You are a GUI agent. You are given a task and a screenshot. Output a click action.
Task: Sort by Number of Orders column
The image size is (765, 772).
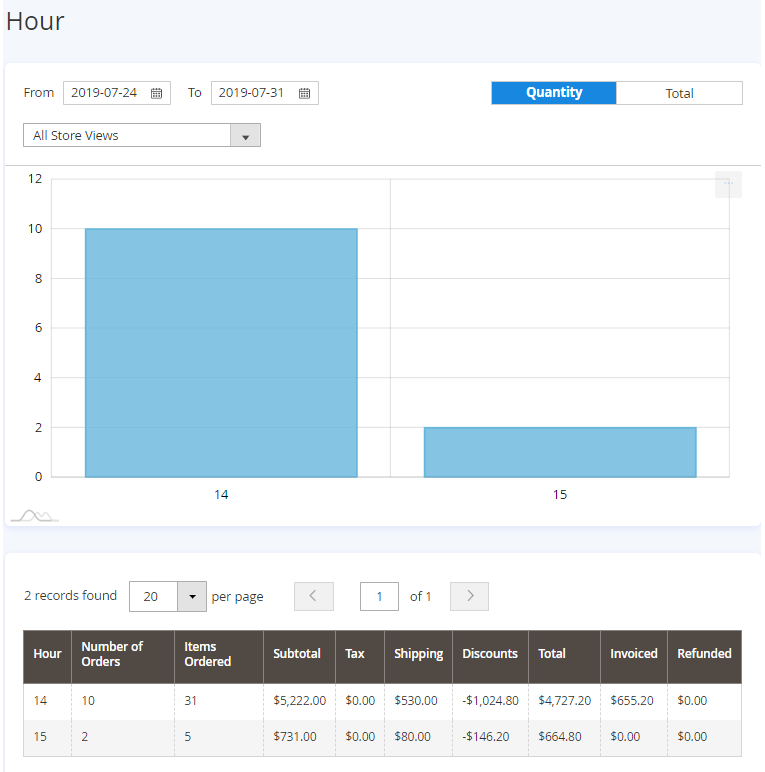112,654
